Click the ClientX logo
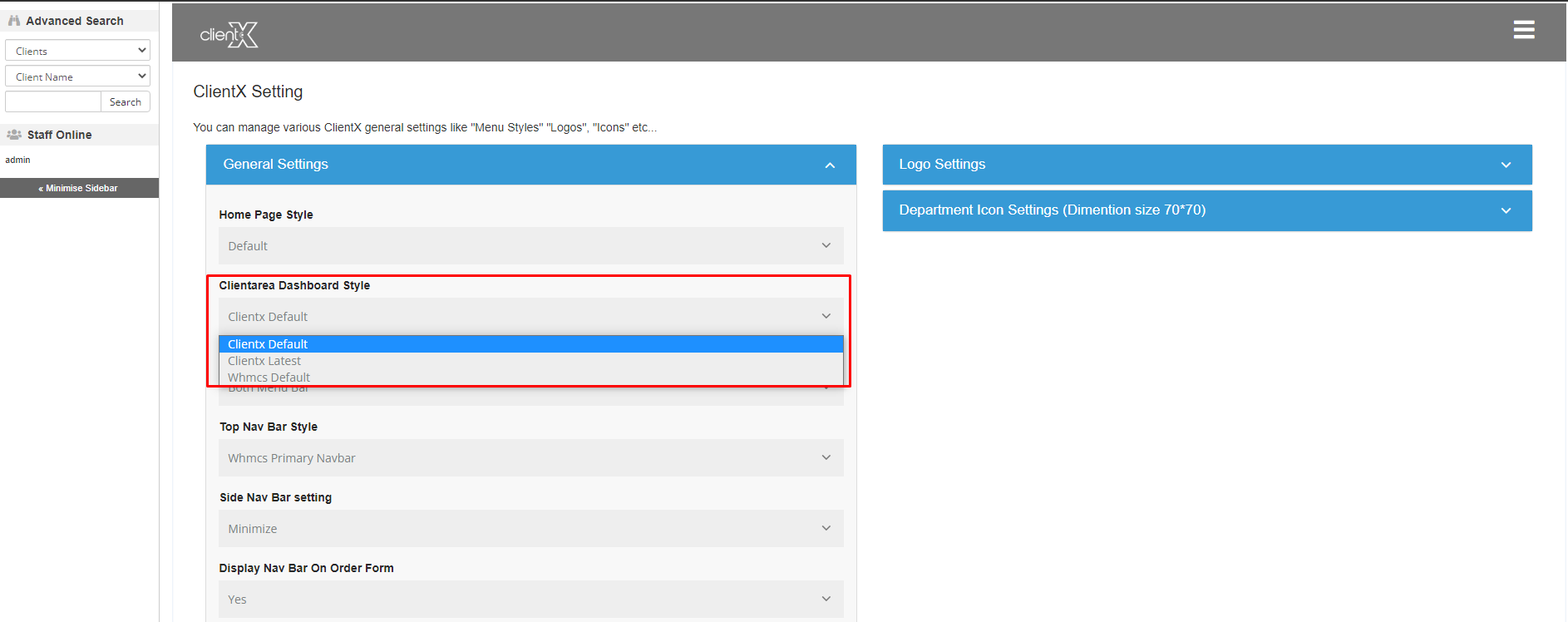 point(229,35)
